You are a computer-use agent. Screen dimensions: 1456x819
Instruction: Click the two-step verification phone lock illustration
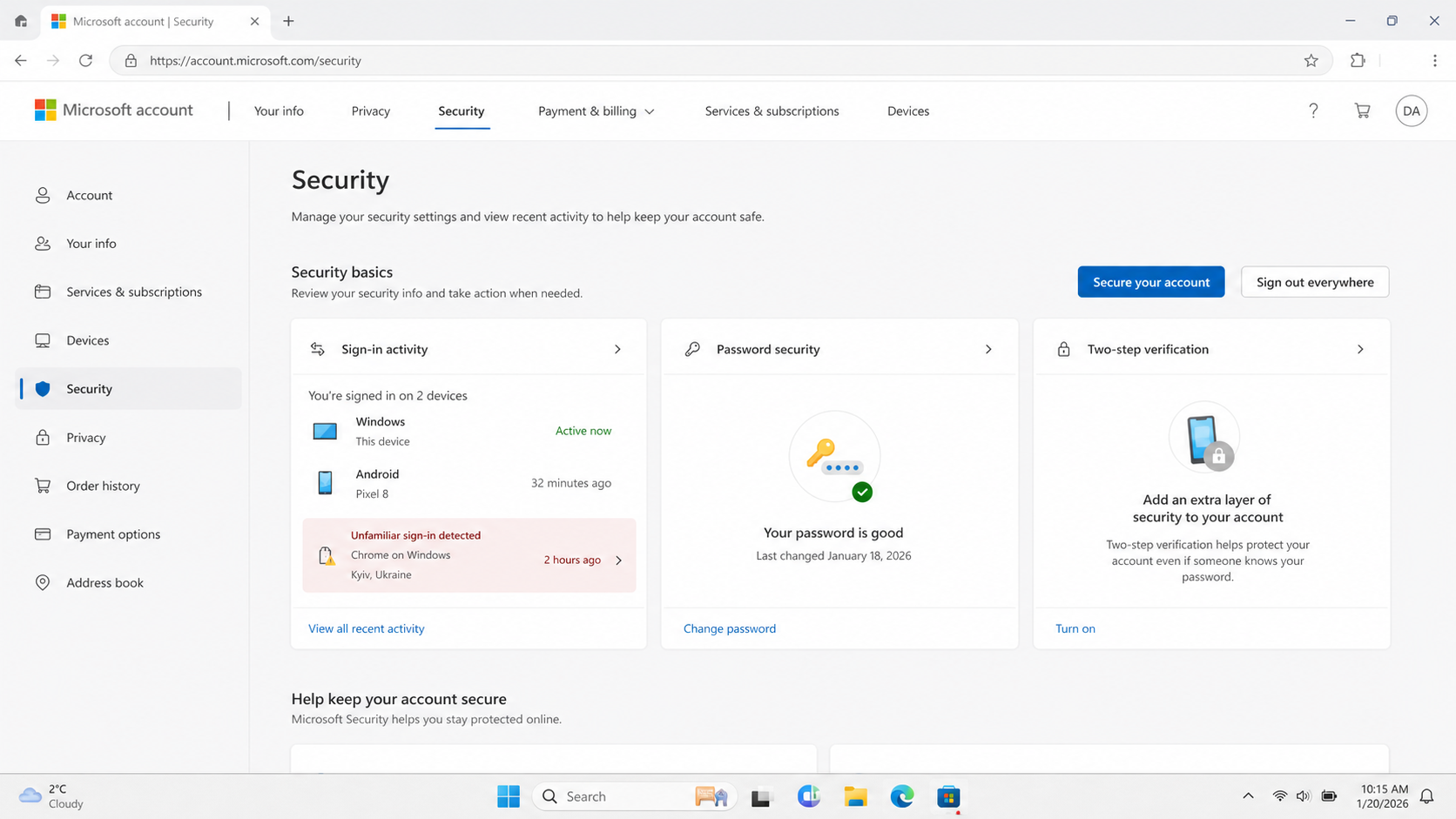[x=1205, y=437]
